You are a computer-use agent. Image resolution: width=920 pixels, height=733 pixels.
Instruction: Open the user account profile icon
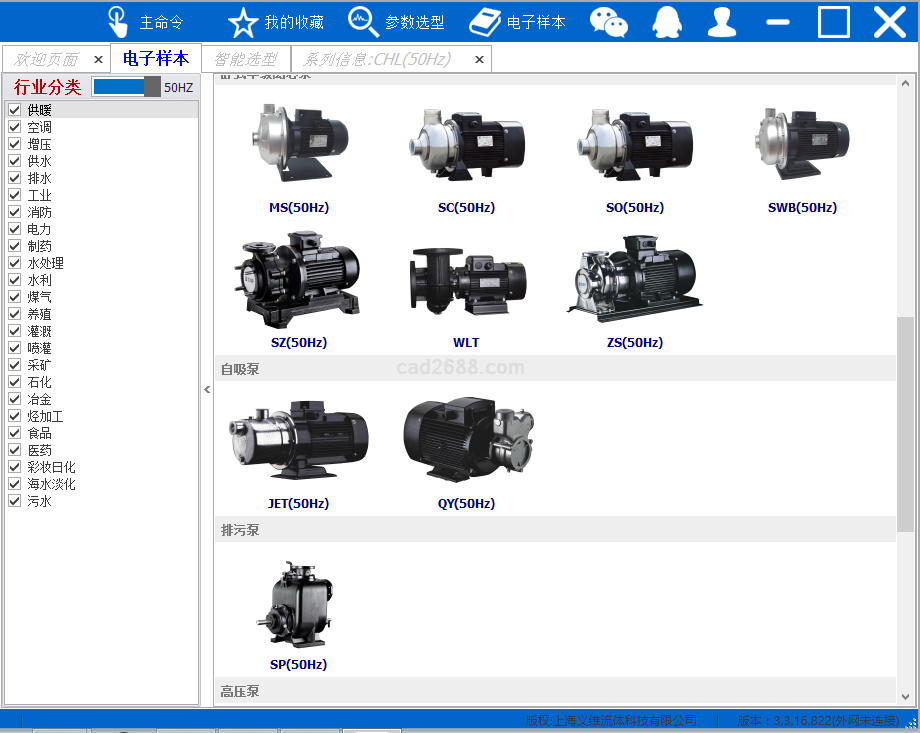(722, 22)
